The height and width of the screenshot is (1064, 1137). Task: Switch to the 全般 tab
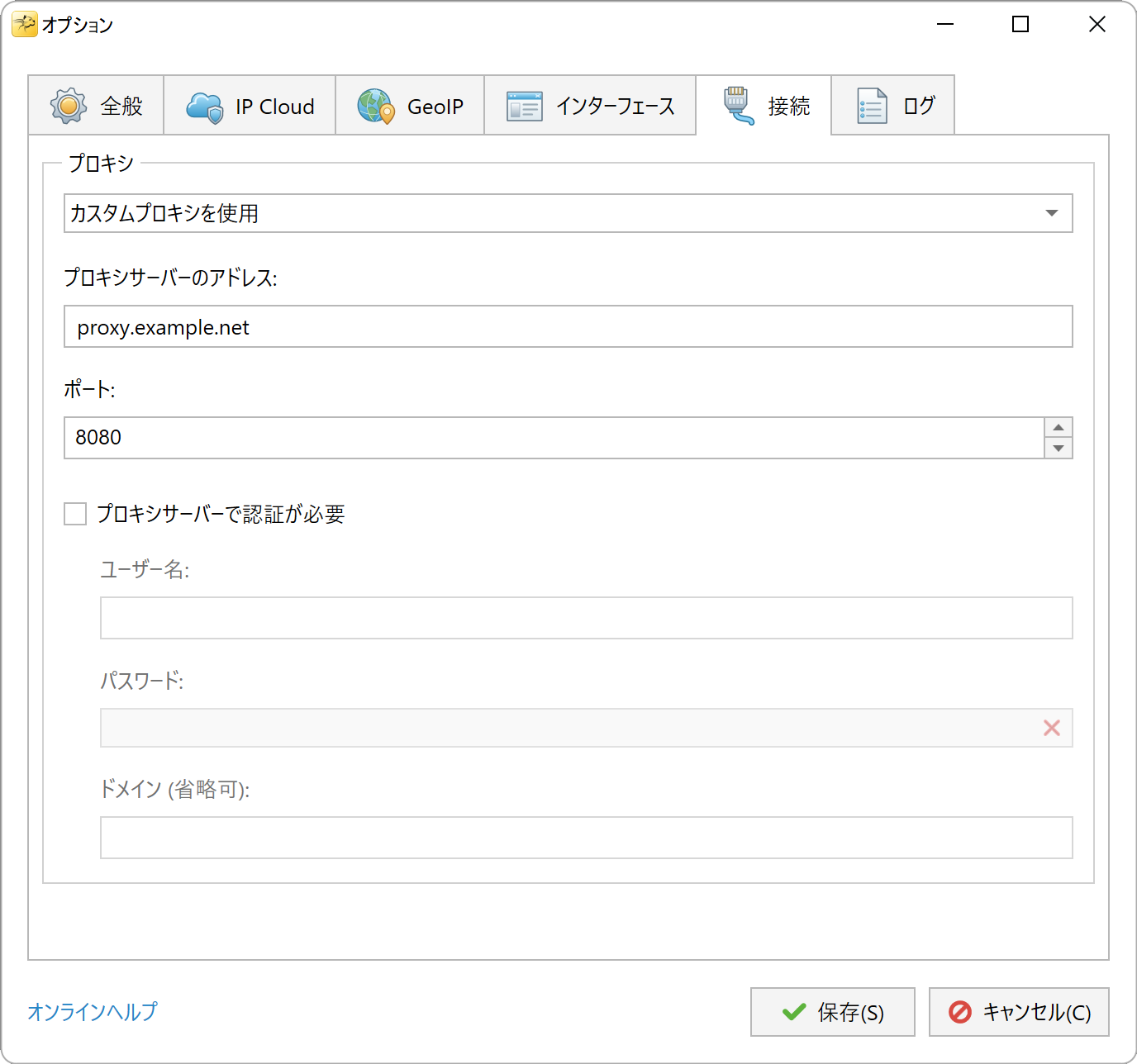[x=96, y=105]
